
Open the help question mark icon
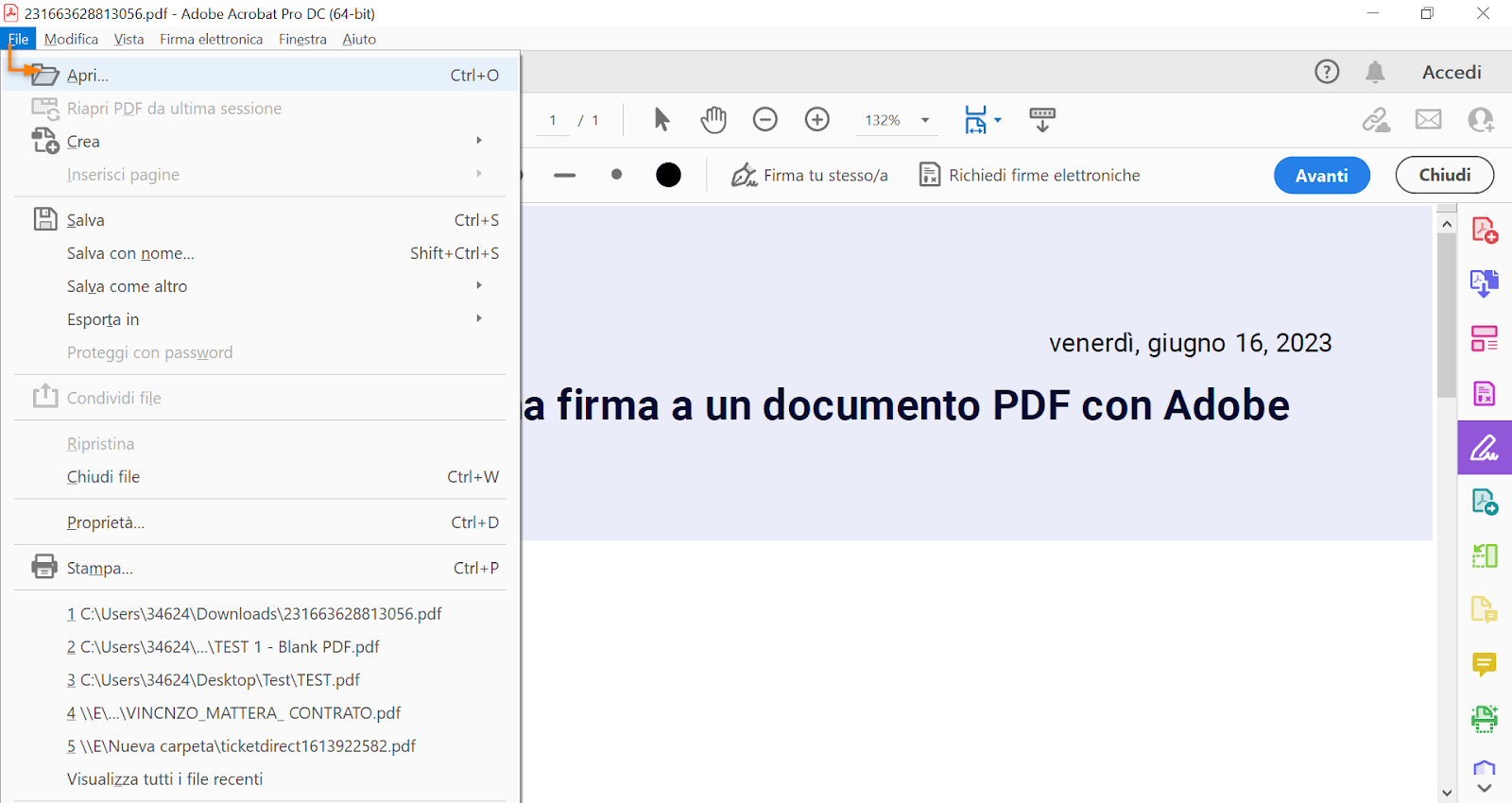coord(1327,72)
